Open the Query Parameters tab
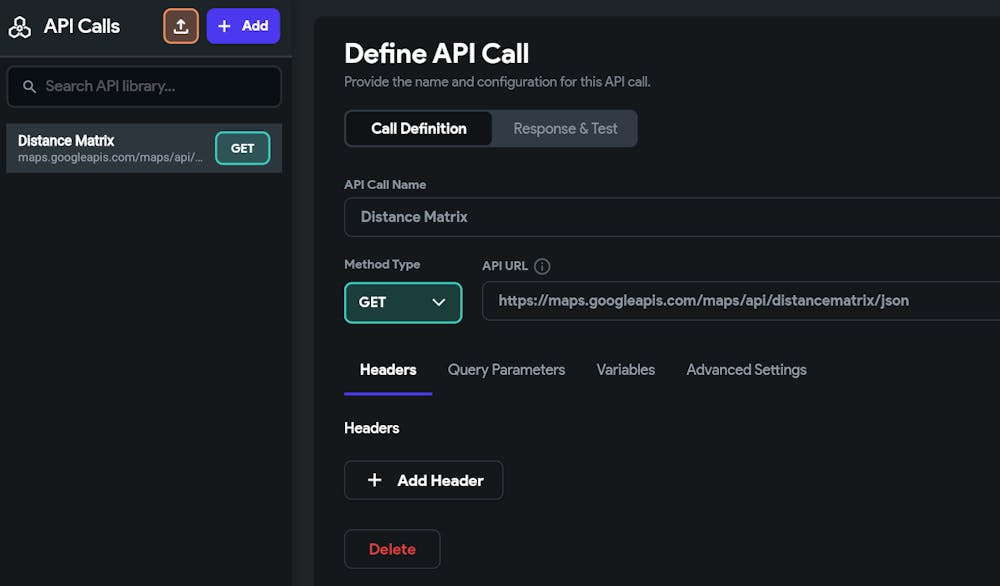 (x=506, y=370)
